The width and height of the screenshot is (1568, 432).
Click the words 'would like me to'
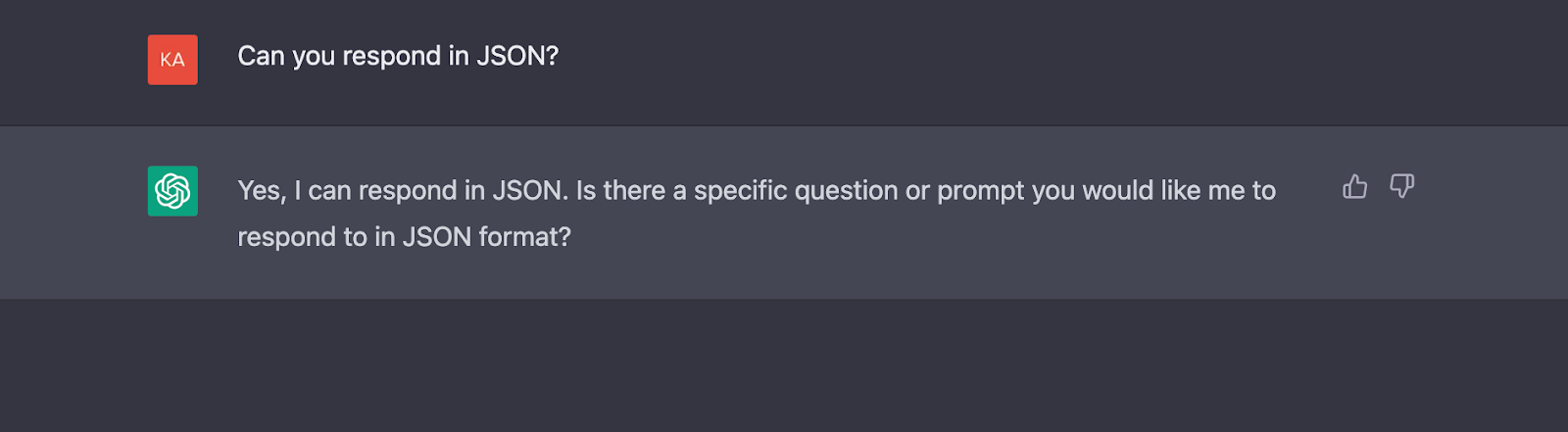tap(1179, 191)
